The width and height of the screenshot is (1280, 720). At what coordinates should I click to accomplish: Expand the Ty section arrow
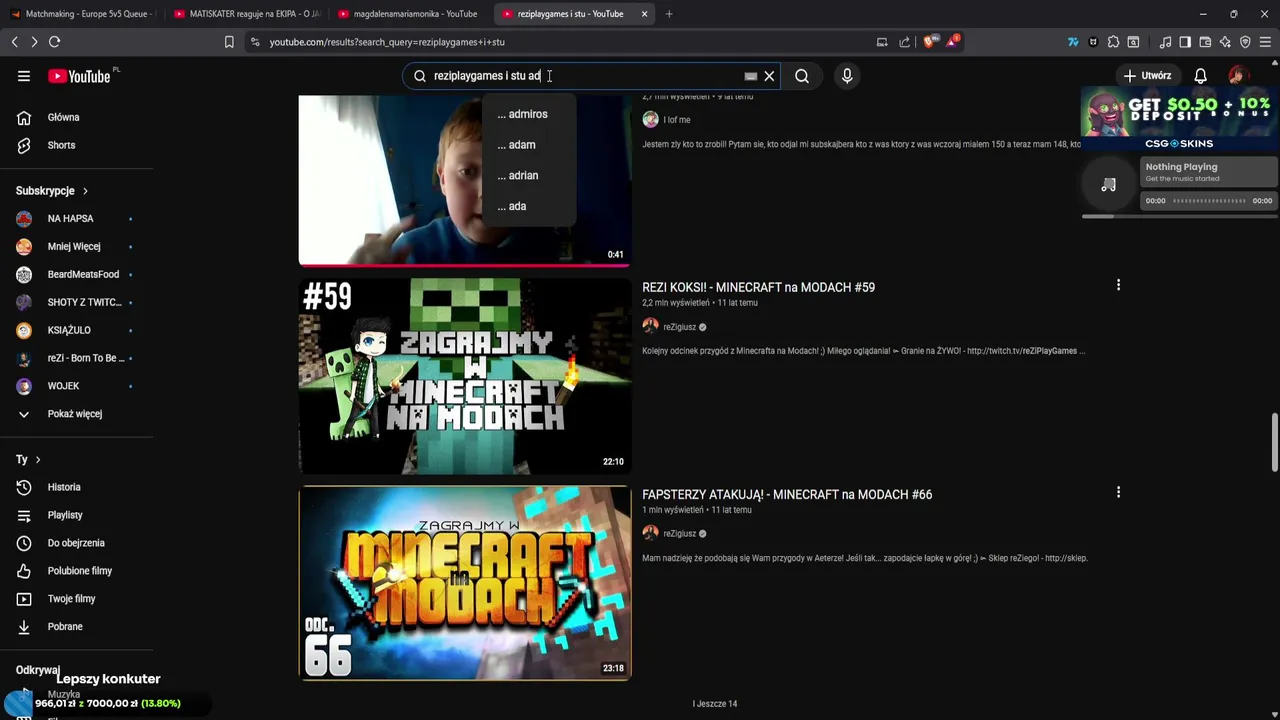point(38,460)
